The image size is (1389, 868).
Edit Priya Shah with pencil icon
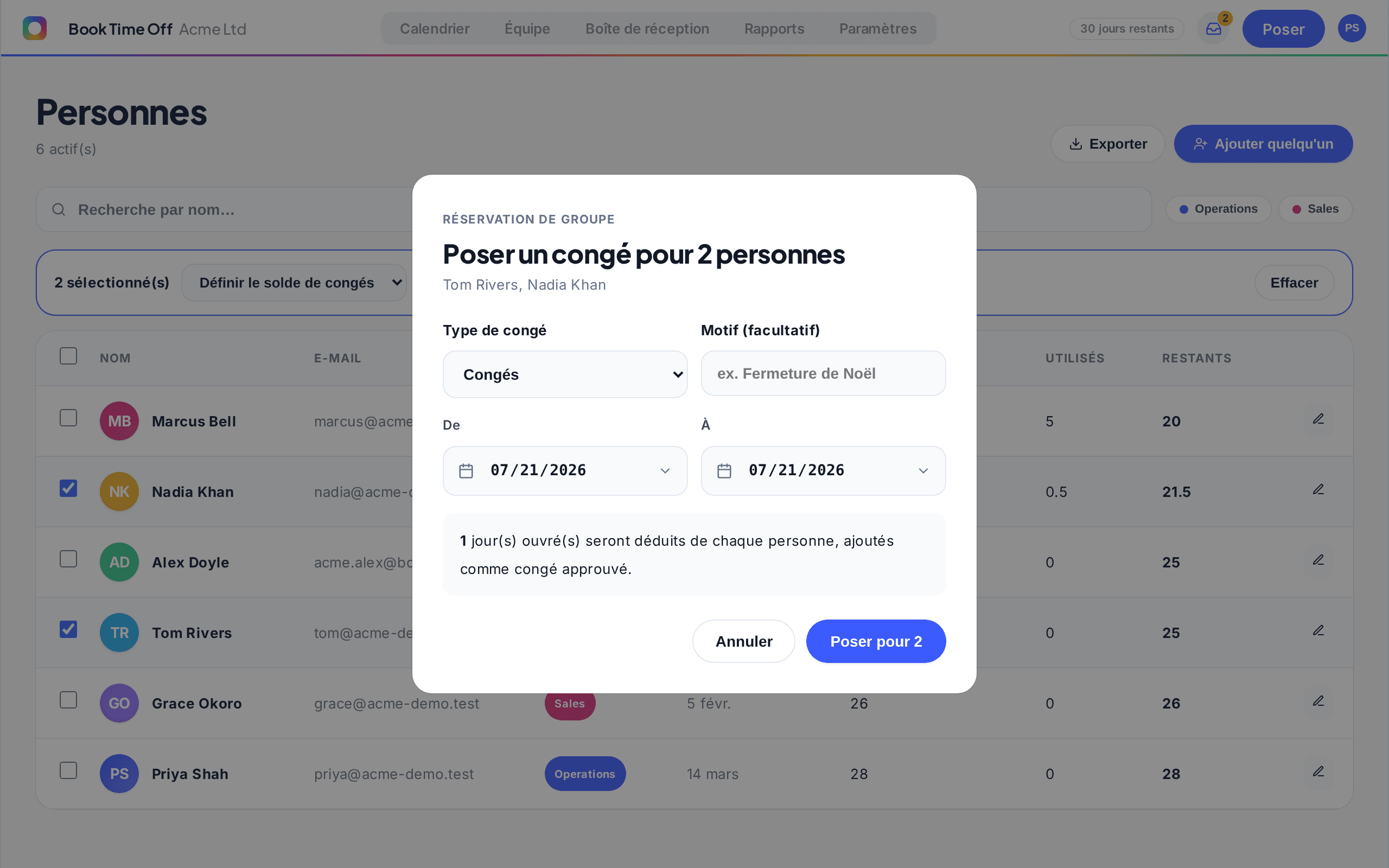(1318, 773)
